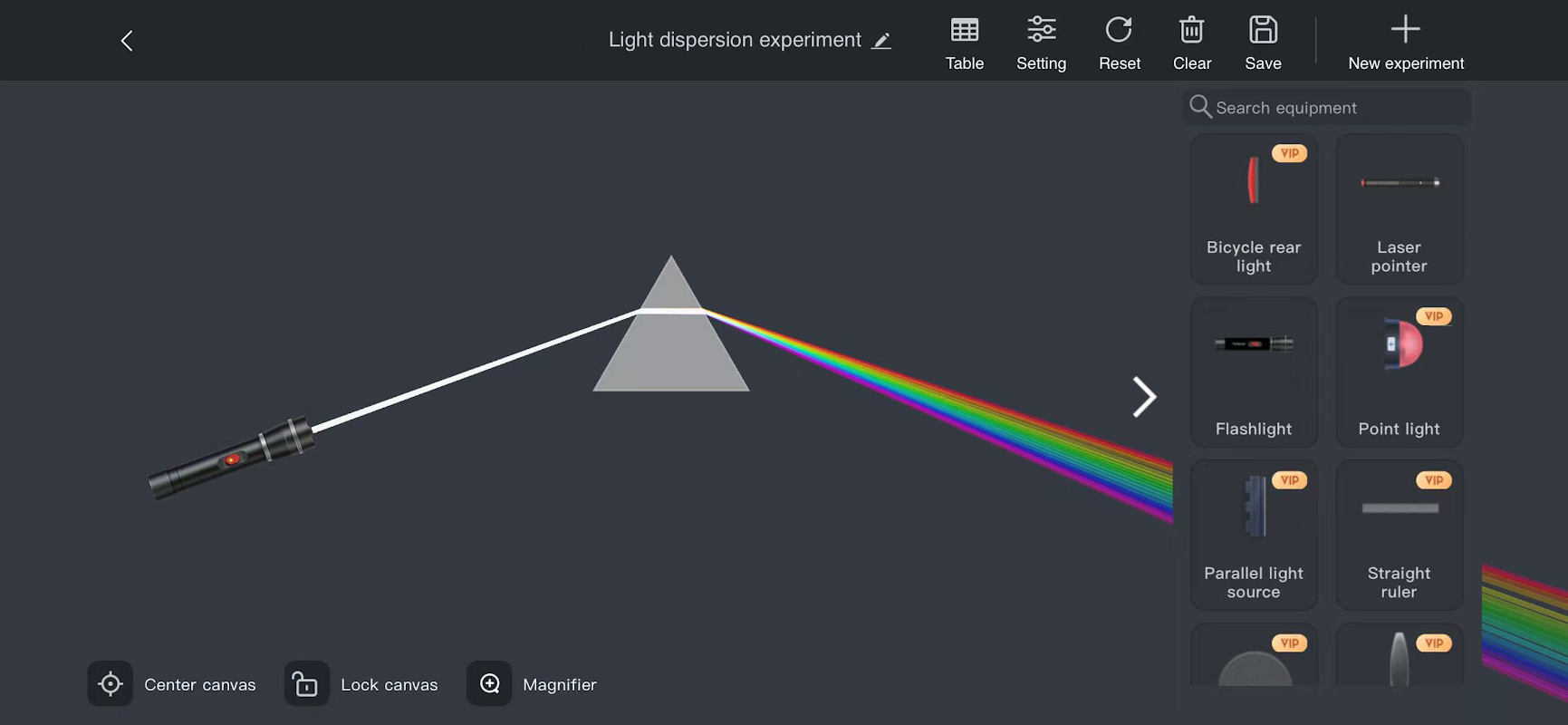Open the Table view
The width and height of the screenshot is (1568, 725).
click(x=965, y=43)
